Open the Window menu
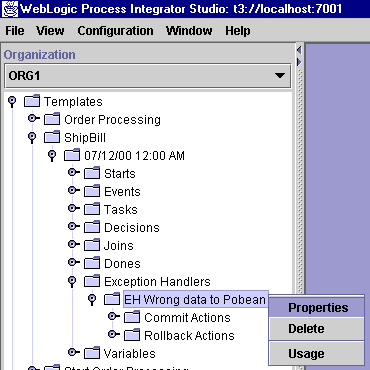Image resolution: width=370 pixels, height=370 pixels. click(189, 31)
